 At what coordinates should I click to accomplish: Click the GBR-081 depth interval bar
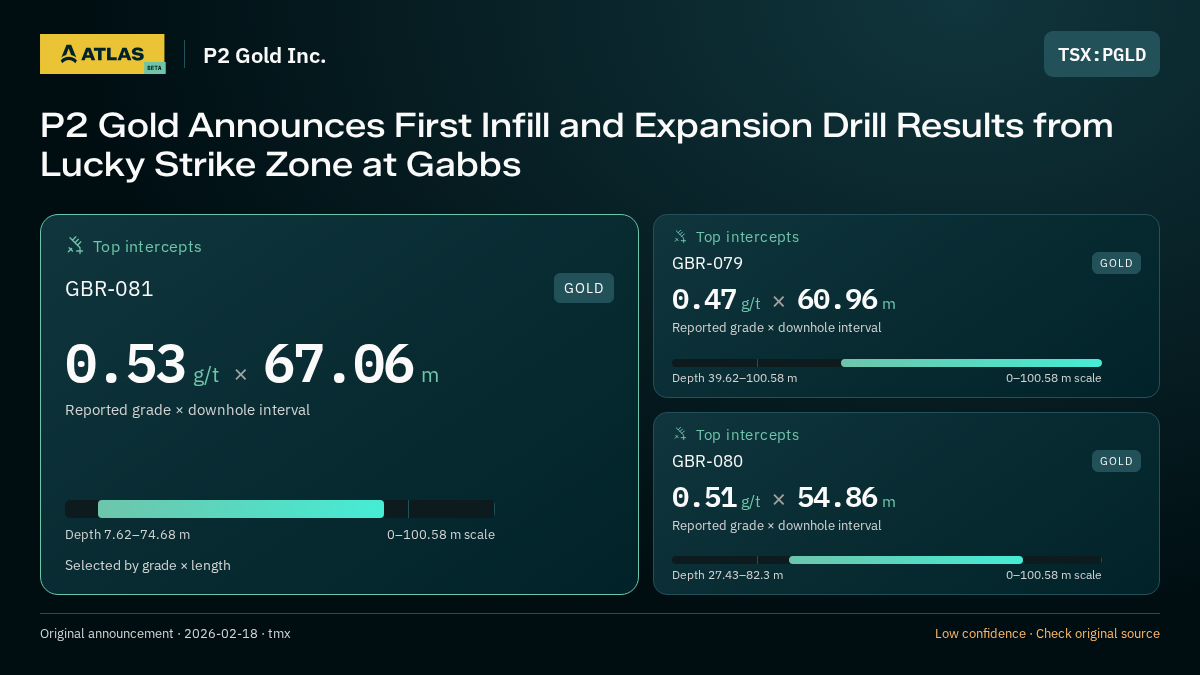(241, 508)
